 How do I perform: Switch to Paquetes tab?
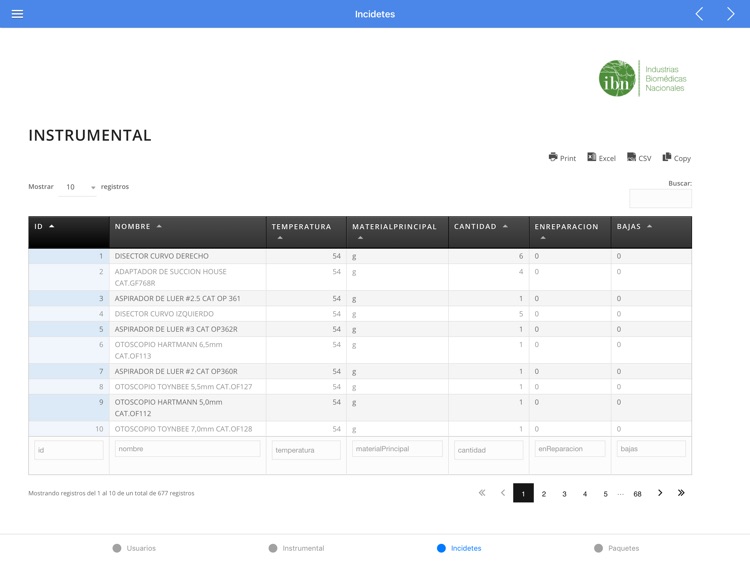pos(617,548)
